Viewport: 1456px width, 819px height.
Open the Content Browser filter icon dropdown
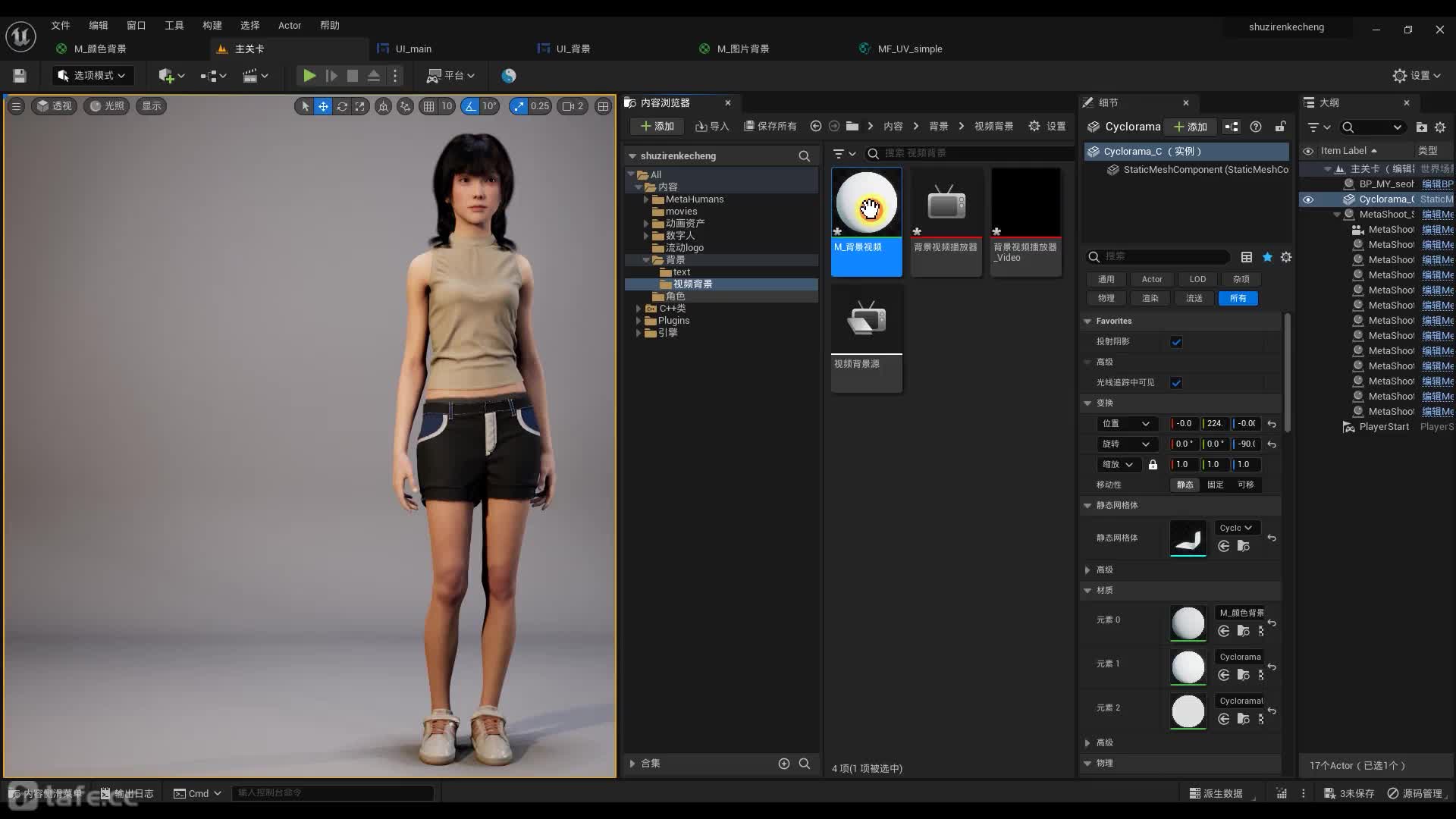[x=844, y=154]
